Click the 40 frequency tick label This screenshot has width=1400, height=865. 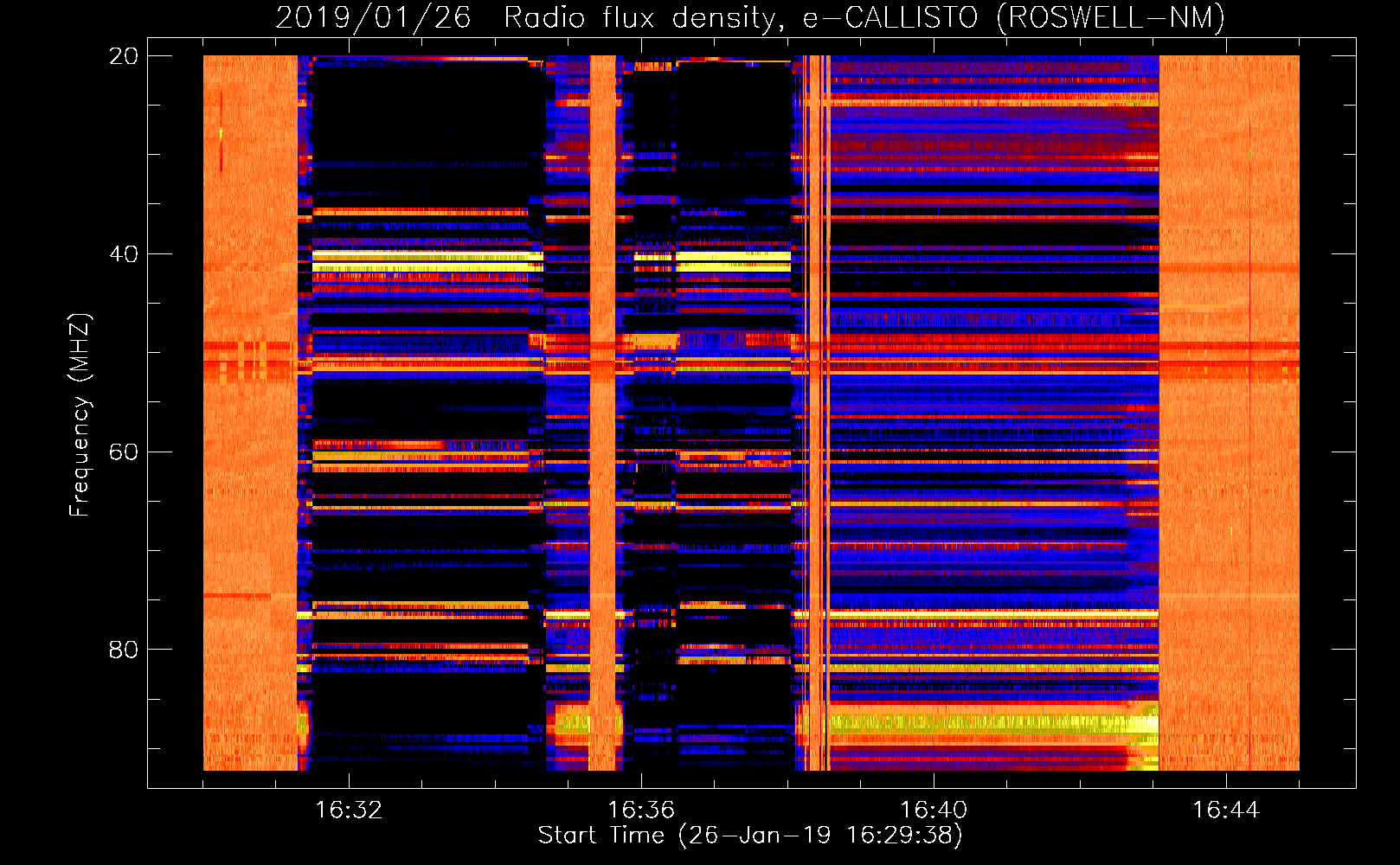coord(123,254)
